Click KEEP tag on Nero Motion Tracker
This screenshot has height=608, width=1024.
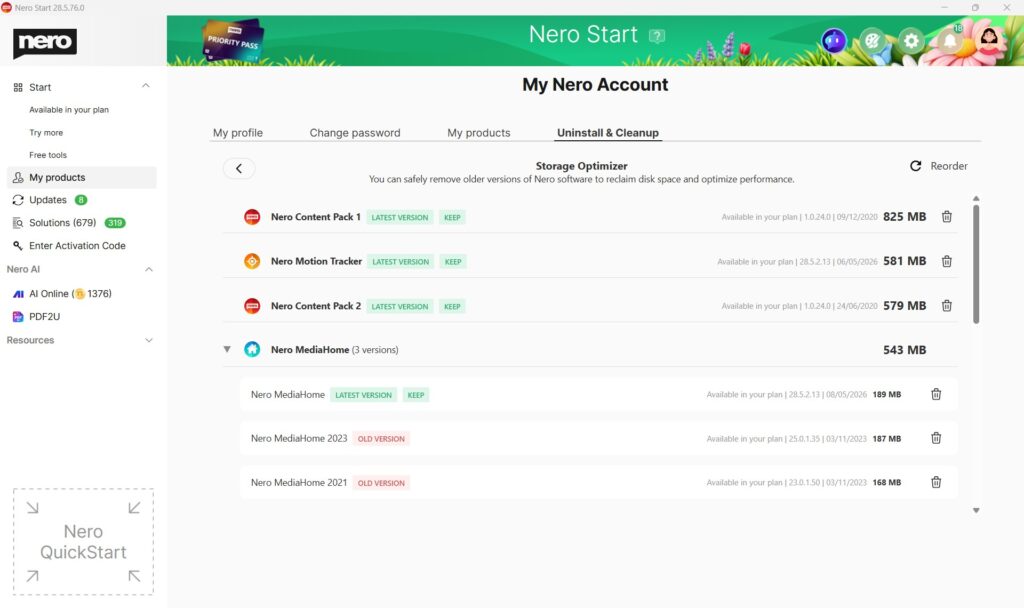click(453, 262)
